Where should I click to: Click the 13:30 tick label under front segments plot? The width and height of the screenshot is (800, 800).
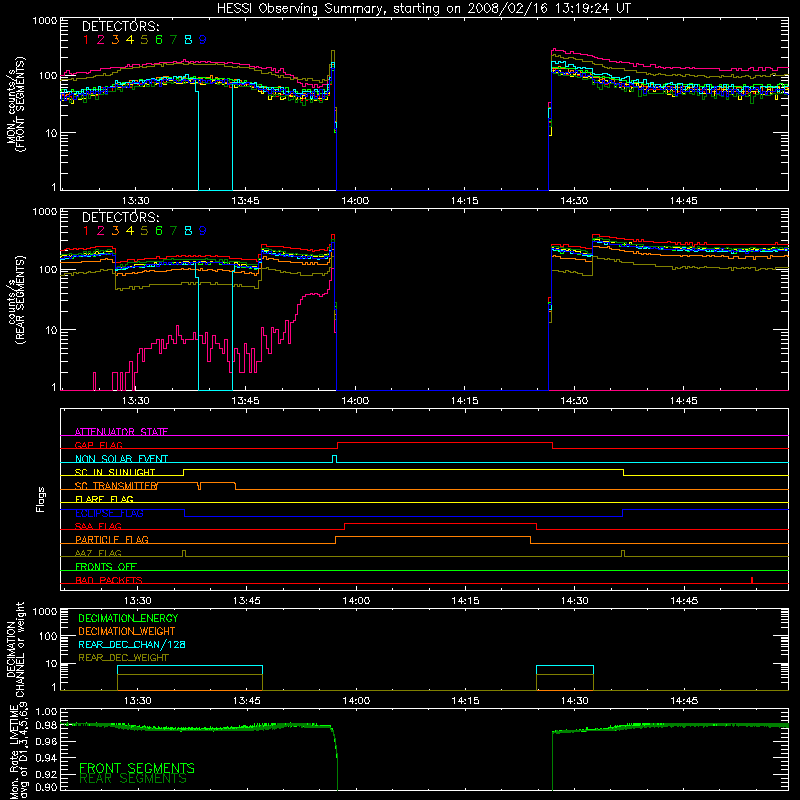(x=136, y=201)
